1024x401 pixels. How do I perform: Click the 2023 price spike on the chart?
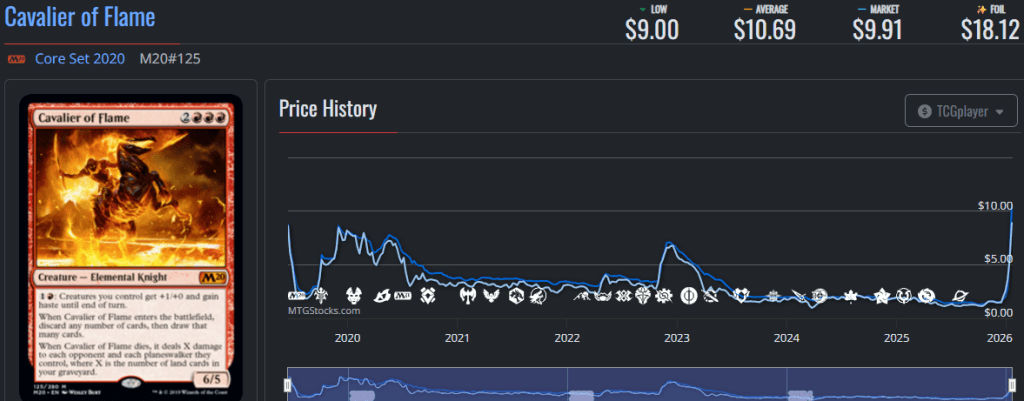(x=667, y=244)
